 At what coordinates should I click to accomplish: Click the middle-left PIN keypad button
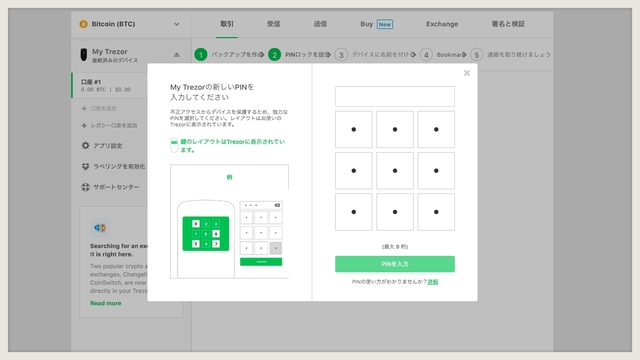tap(353, 171)
